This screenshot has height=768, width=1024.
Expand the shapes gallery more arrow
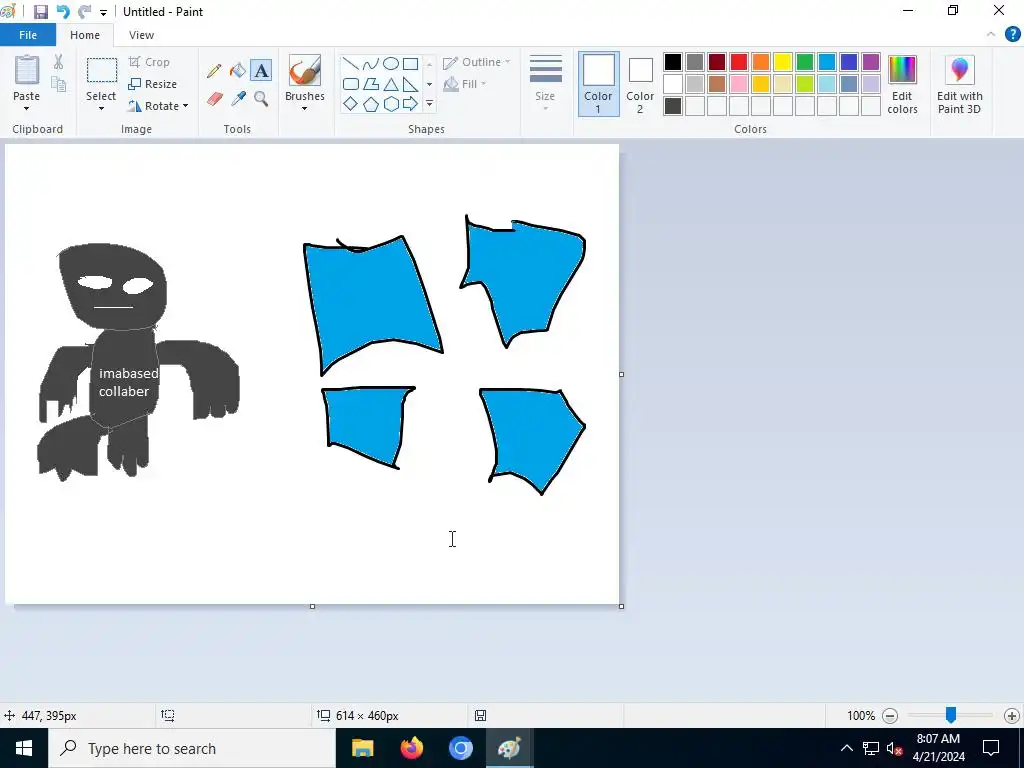coord(430,104)
